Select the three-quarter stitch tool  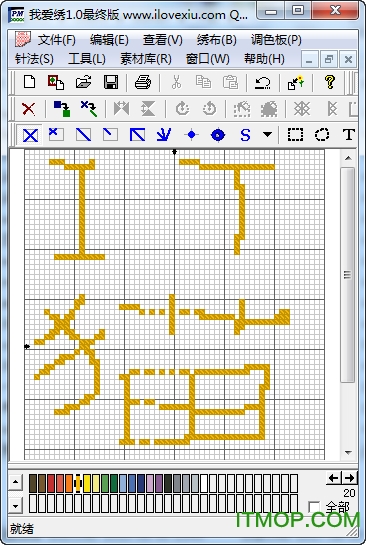[x=137, y=135]
